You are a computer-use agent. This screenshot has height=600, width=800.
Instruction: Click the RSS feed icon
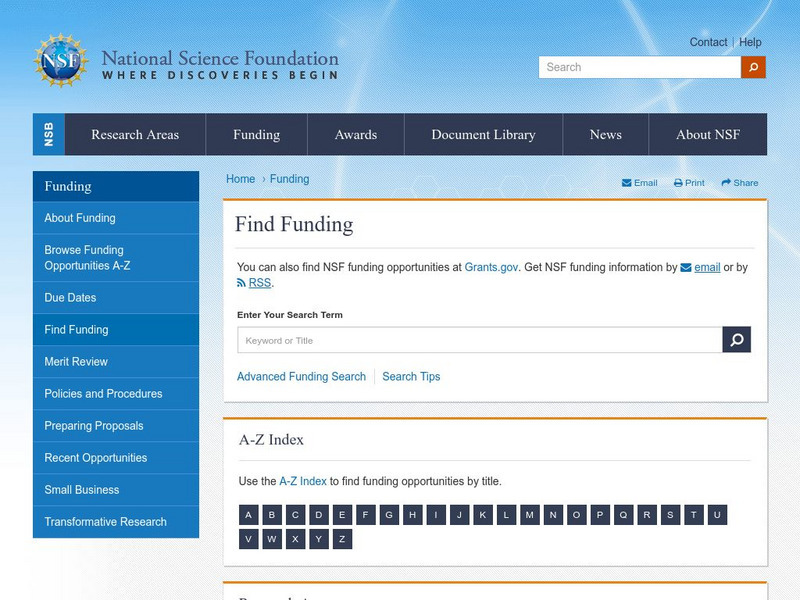click(x=241, y=283)
